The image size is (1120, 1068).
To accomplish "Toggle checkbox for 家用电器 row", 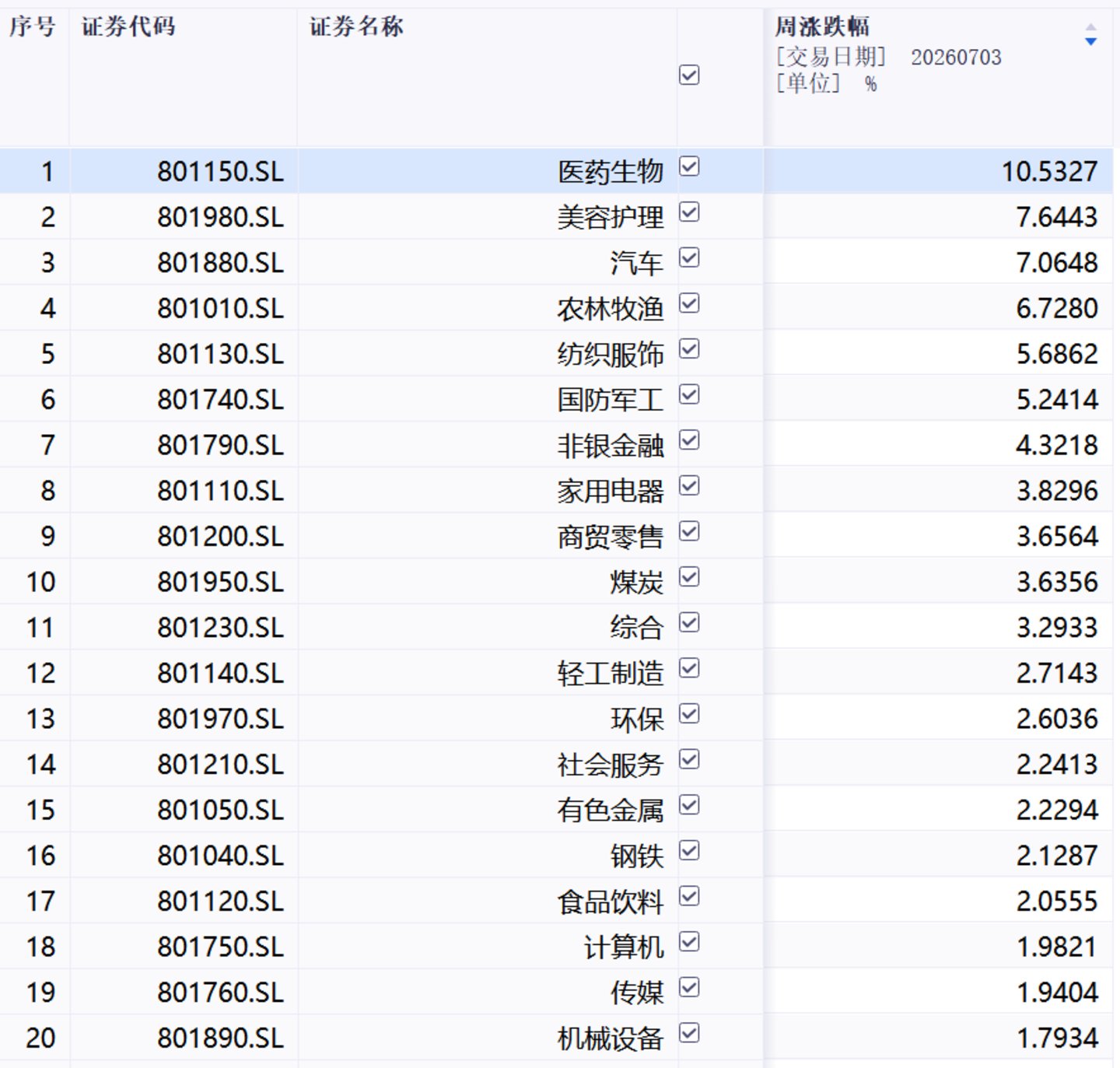I will tap(689, 486).
